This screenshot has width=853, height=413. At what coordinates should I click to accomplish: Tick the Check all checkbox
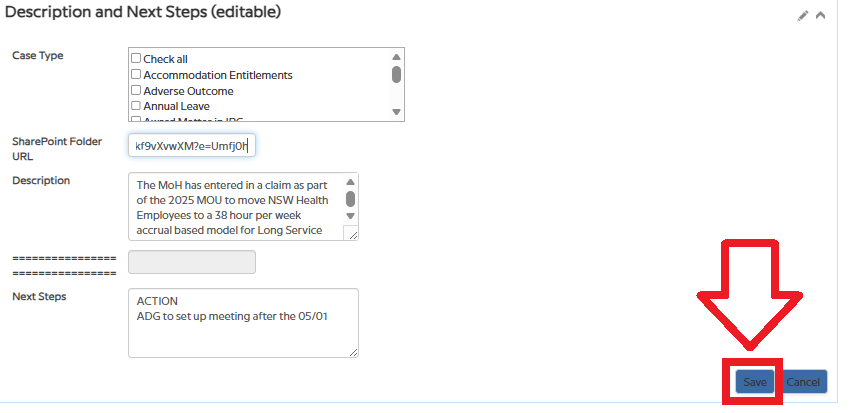pos(136,59)
